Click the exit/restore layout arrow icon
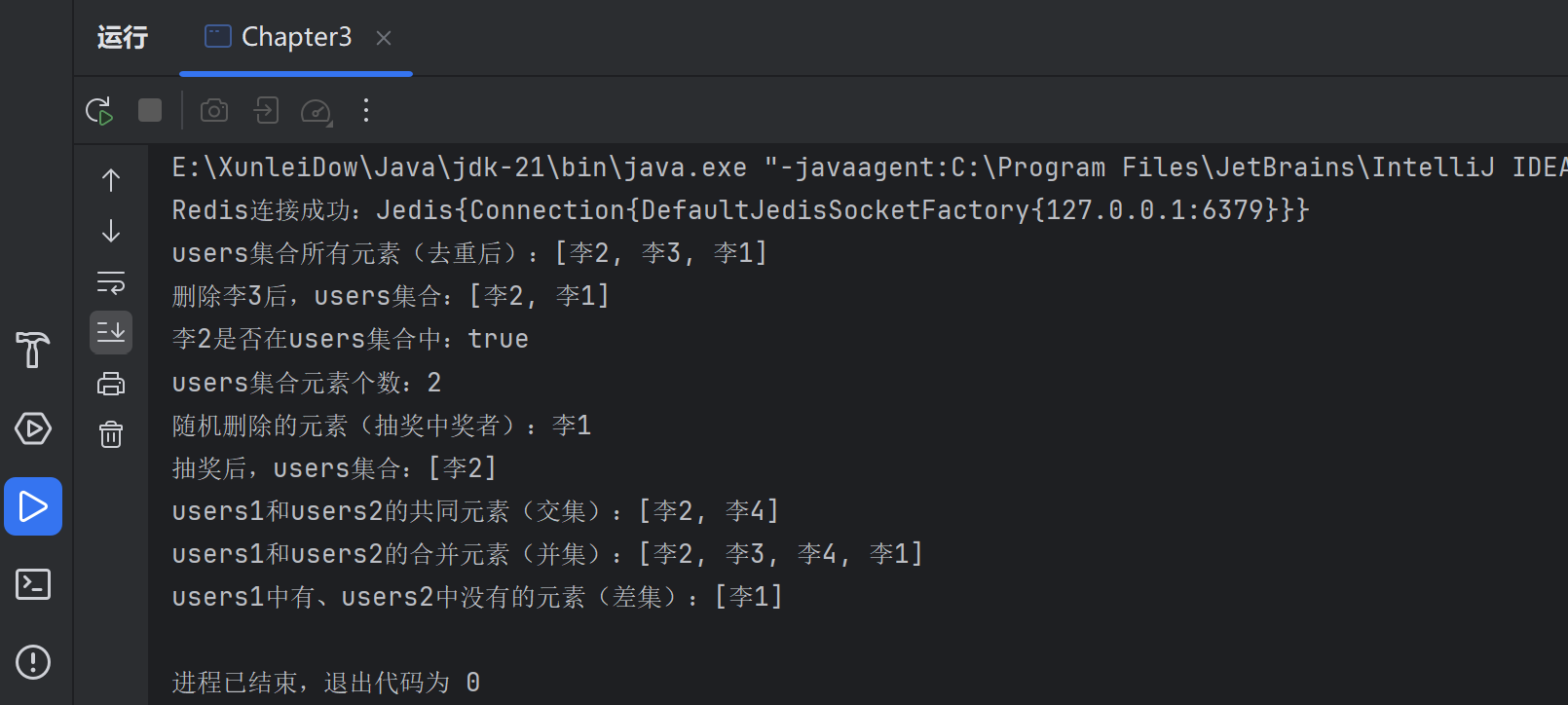This screenshot has height=705, width=1568. point(266,110)
